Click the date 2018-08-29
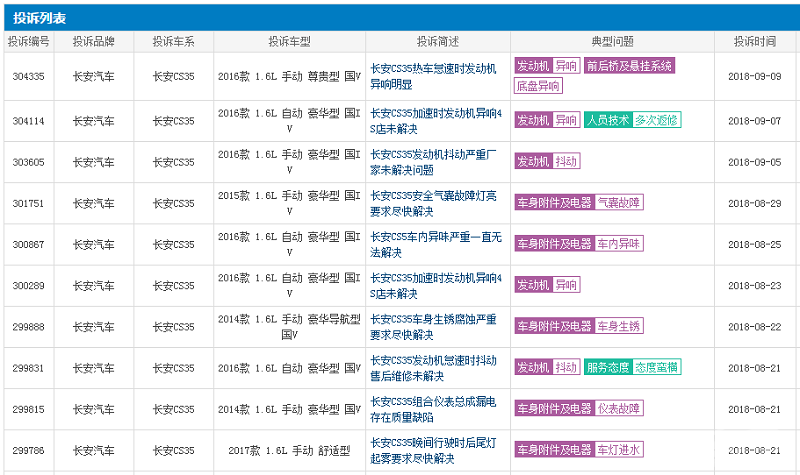 (x=755, y=204)
